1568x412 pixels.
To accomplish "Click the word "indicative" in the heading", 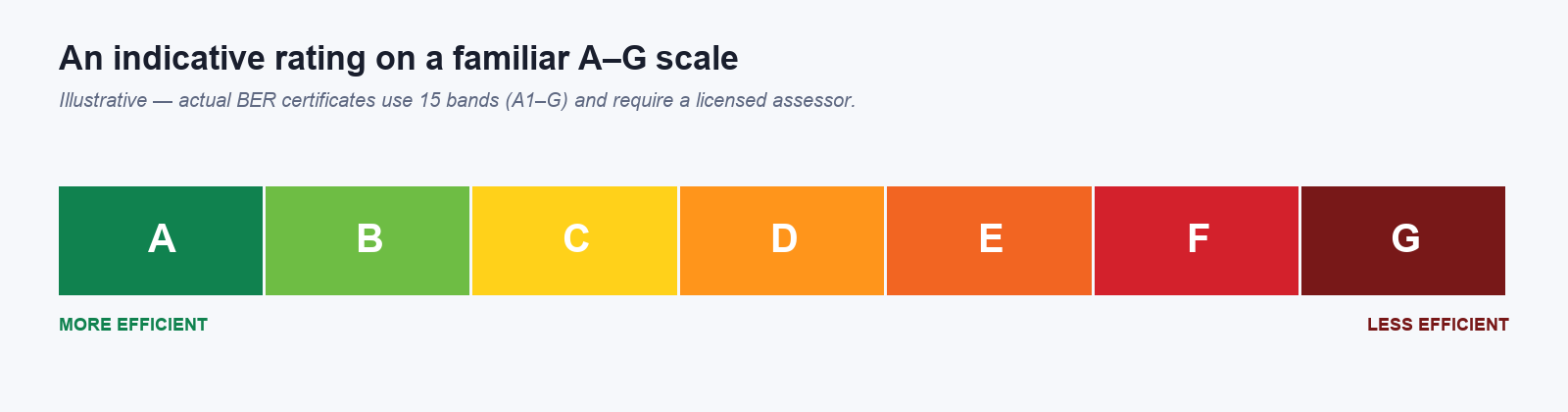I will (x=189, y=59).
